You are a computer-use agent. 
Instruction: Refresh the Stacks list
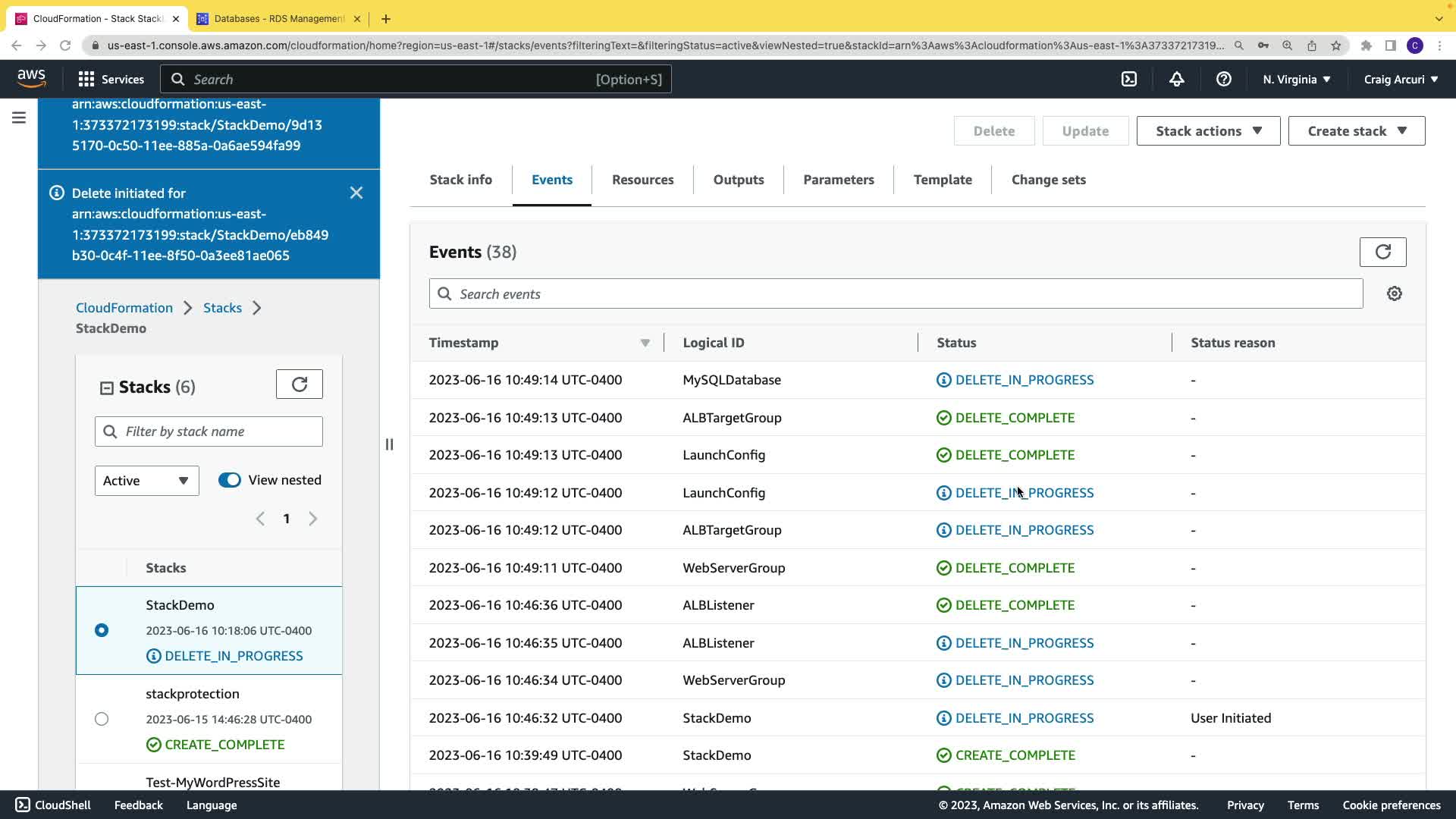click(x=299, y=384)
